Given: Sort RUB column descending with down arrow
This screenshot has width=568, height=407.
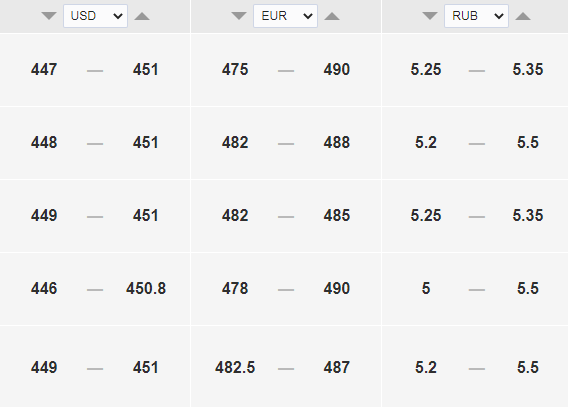Looking at the screenshot, I should click(430, 16).
